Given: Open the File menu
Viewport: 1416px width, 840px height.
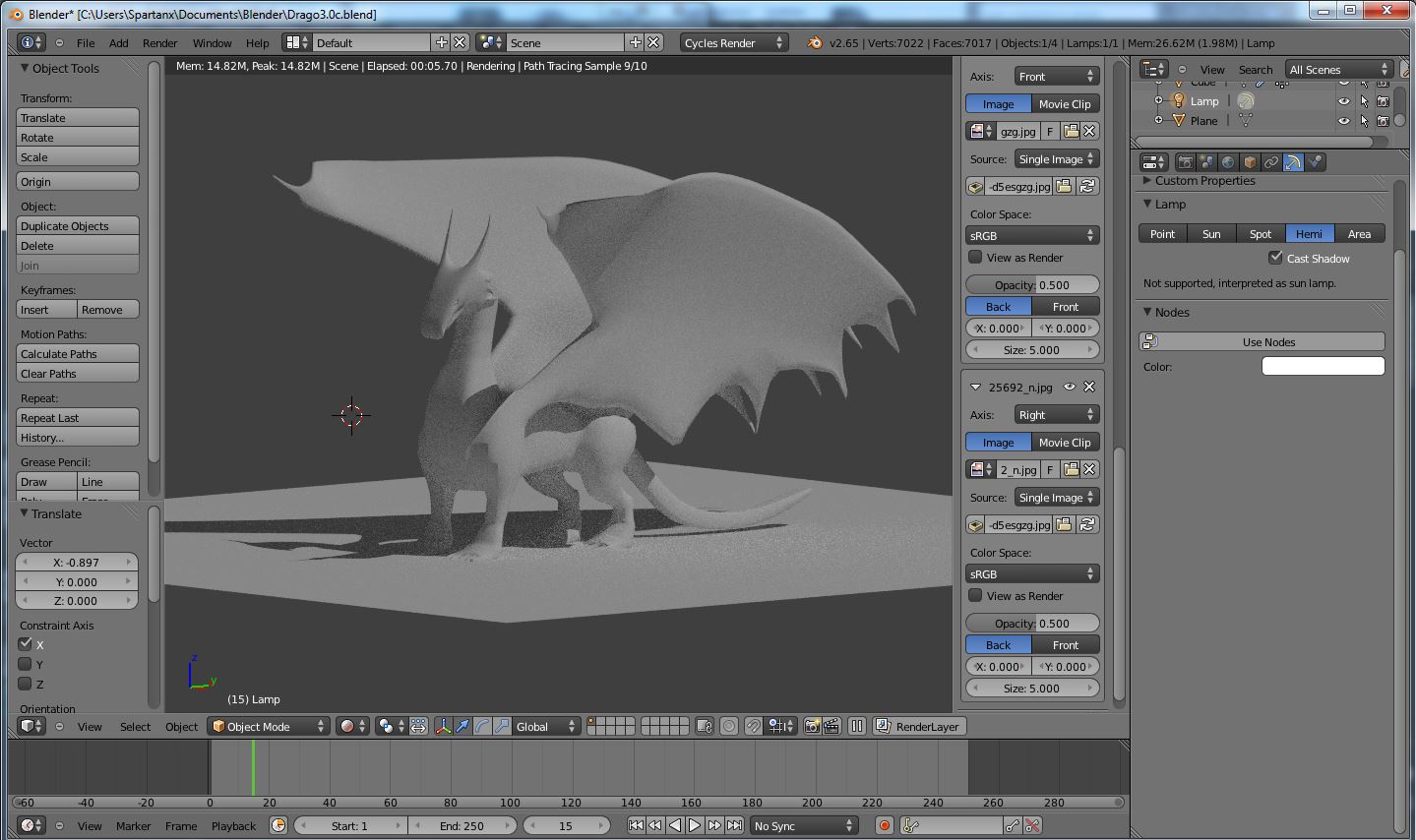Looking at the screenshot, I should [x=86, y=42].
